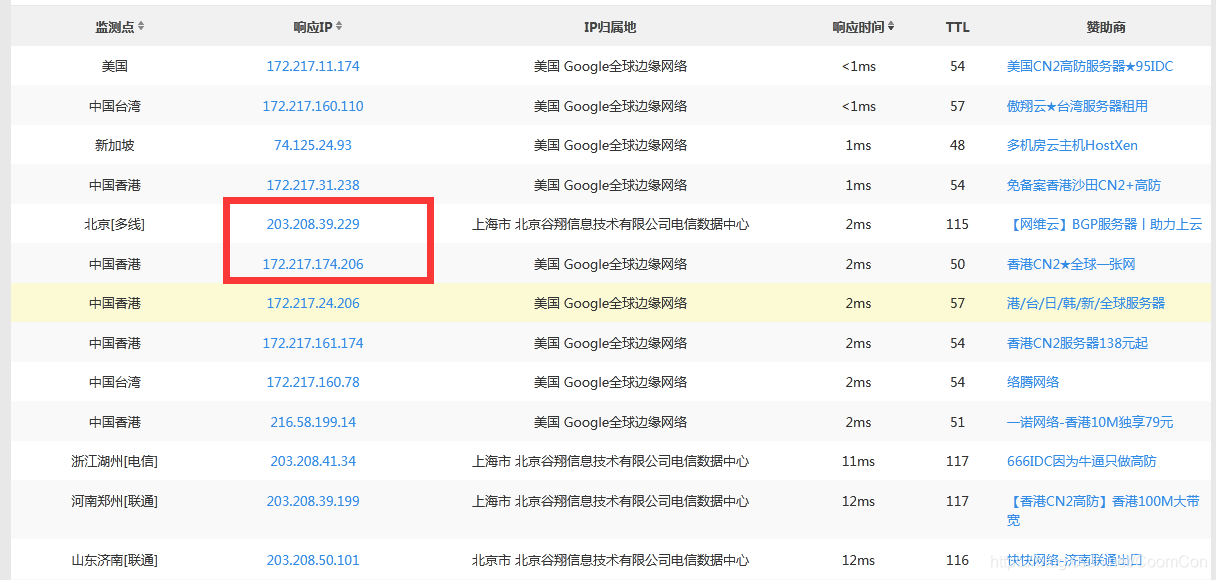
Task: Select 中国香港 in highlighted 172.217.24.206 row
Action: point(115,303)
